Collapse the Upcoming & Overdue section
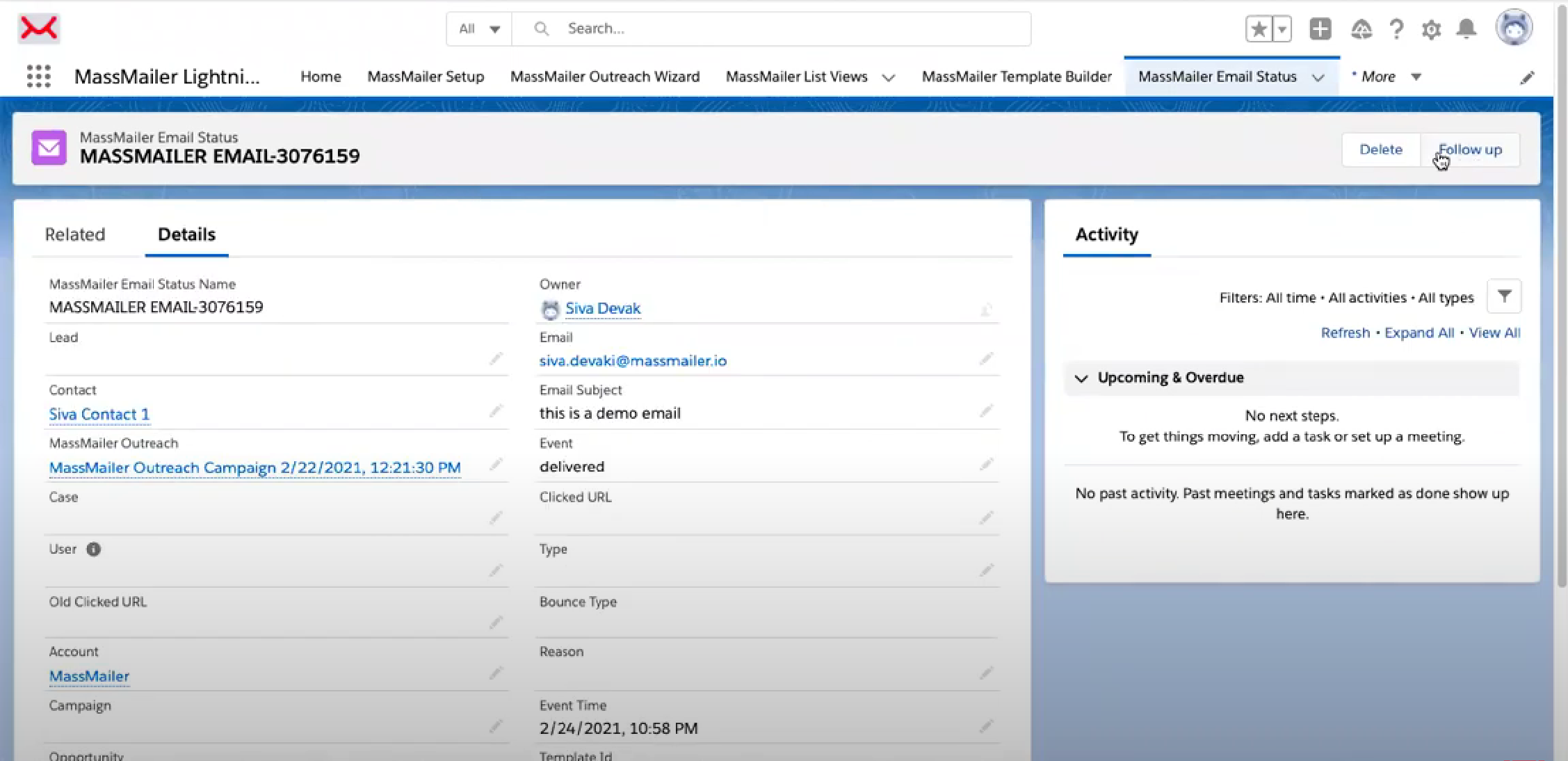The height and width of the screenshot is (761, 1568). tap(1081, 378)
